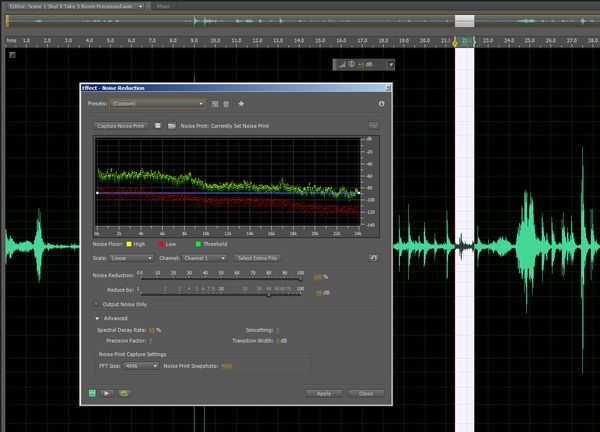
Task: Click the Noise Reduction percentage value
Action: (318, 277)
